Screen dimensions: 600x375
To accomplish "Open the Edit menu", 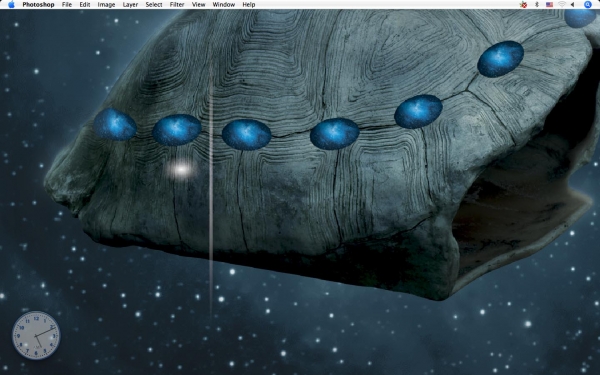I will 85,5.
